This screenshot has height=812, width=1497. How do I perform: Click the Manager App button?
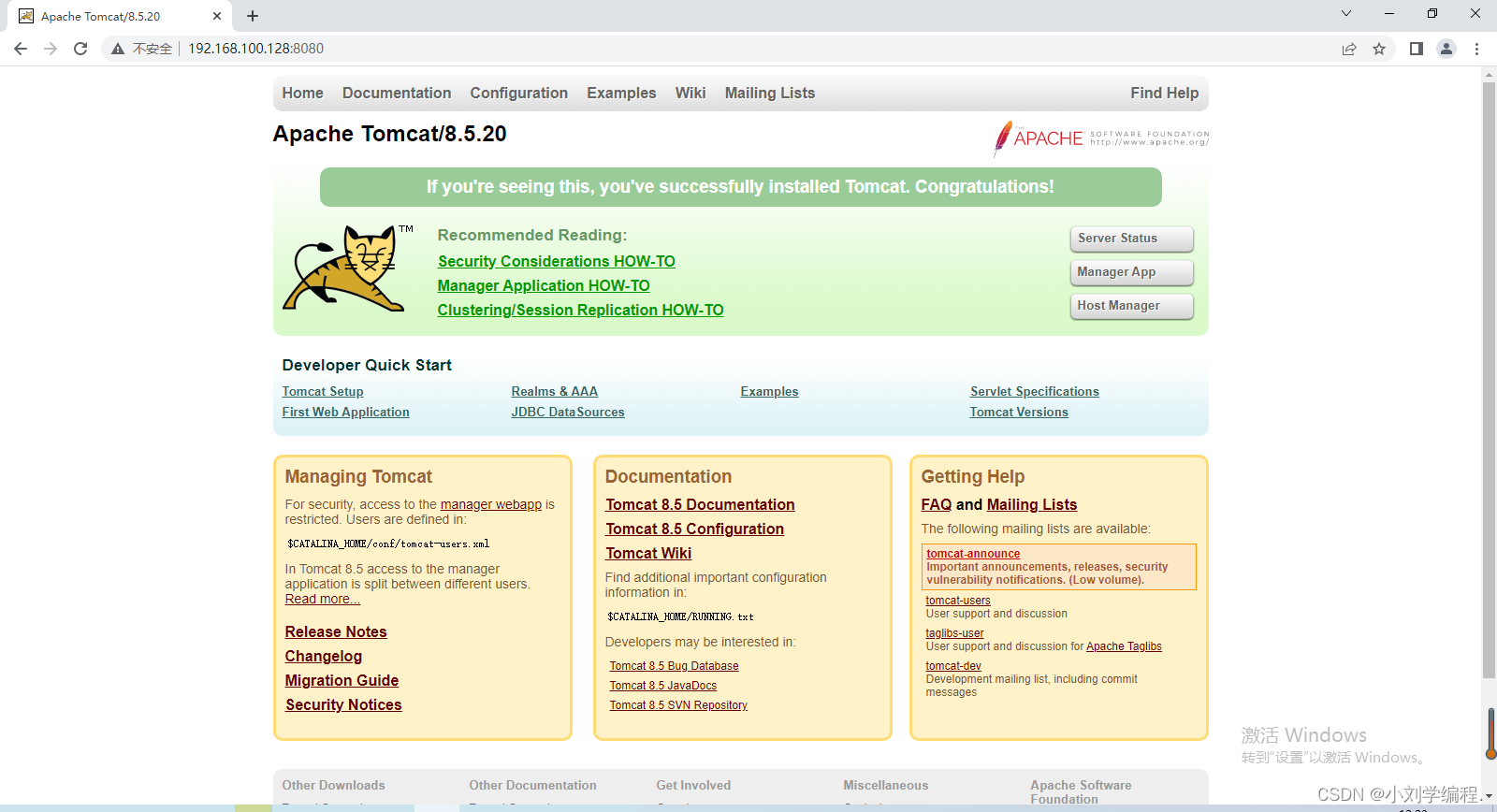click(x=1131, y=272)
